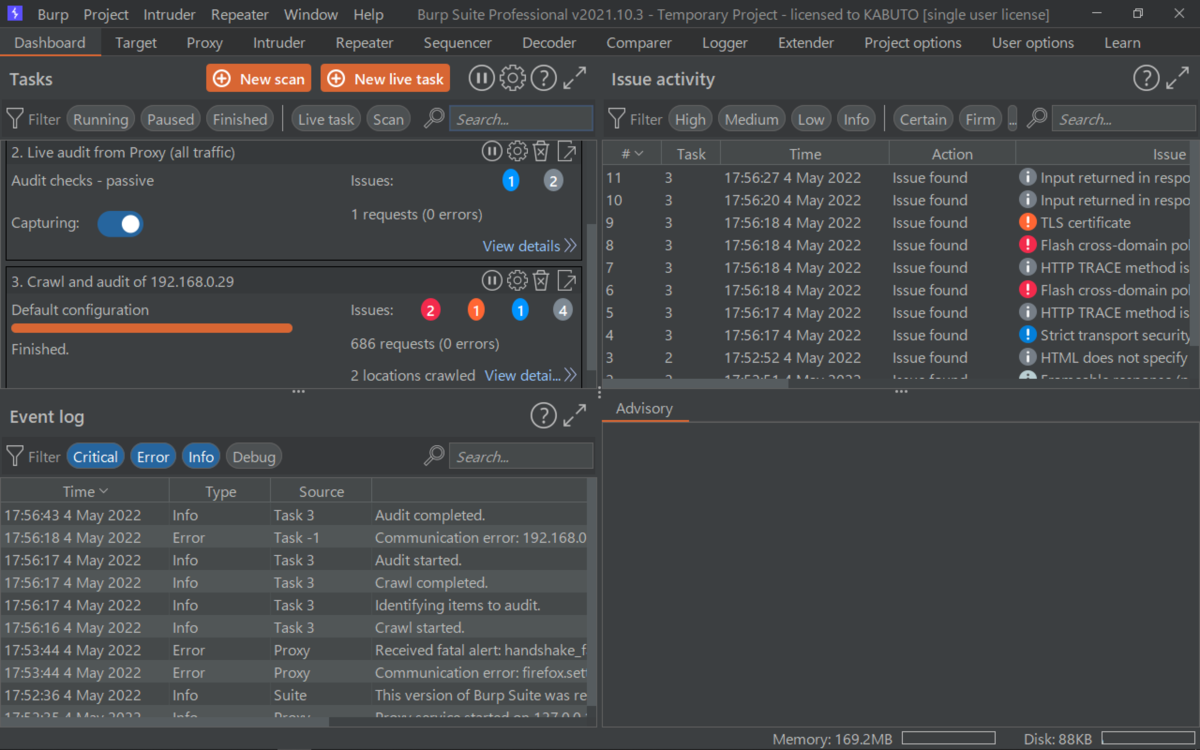Viewport: 1200px width, 750px height.
Task: Delete the Live audit from Proxy task
Action: (x=541, y=152)
